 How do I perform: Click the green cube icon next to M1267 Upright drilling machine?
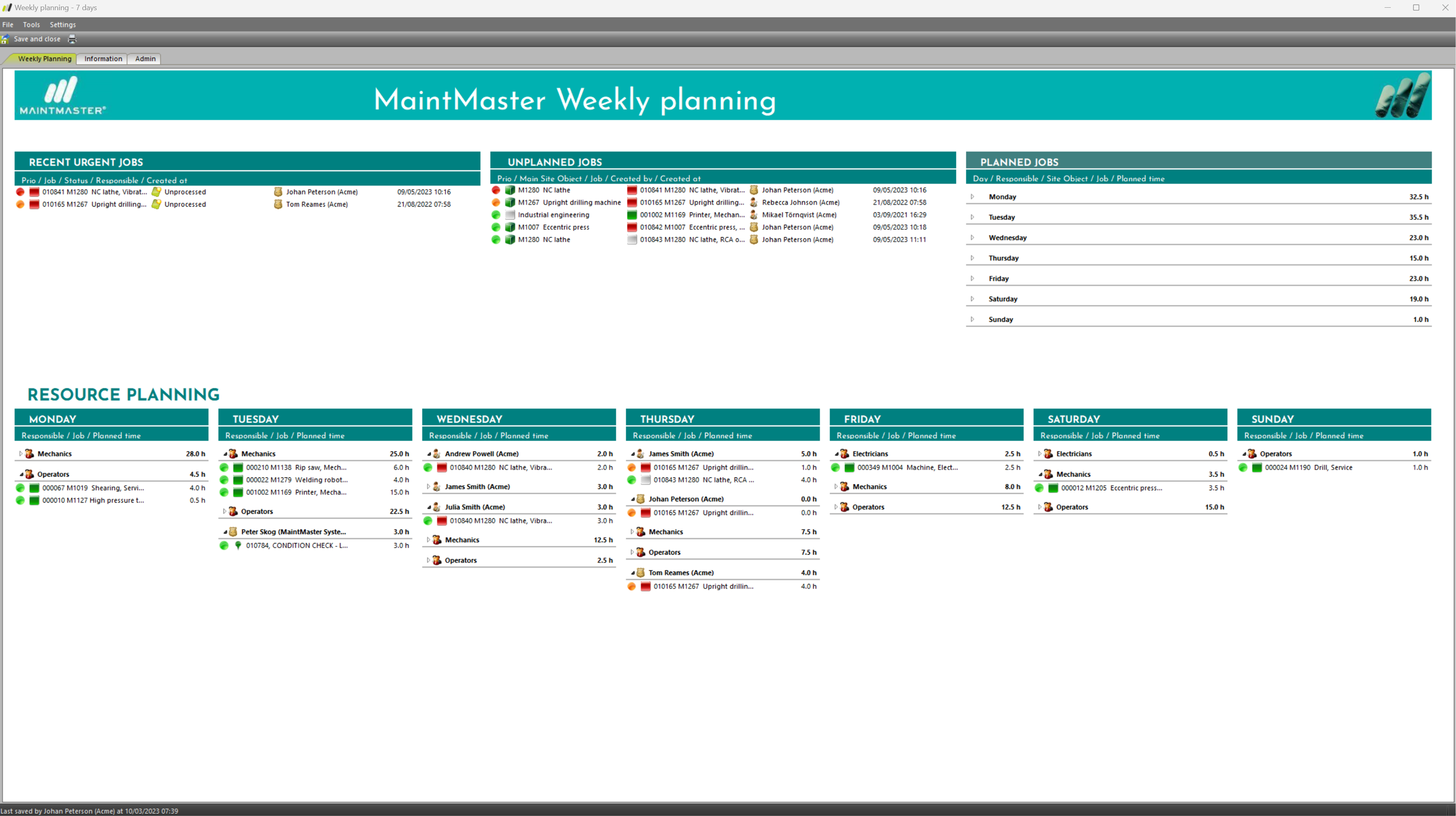(x=510, y=202)
